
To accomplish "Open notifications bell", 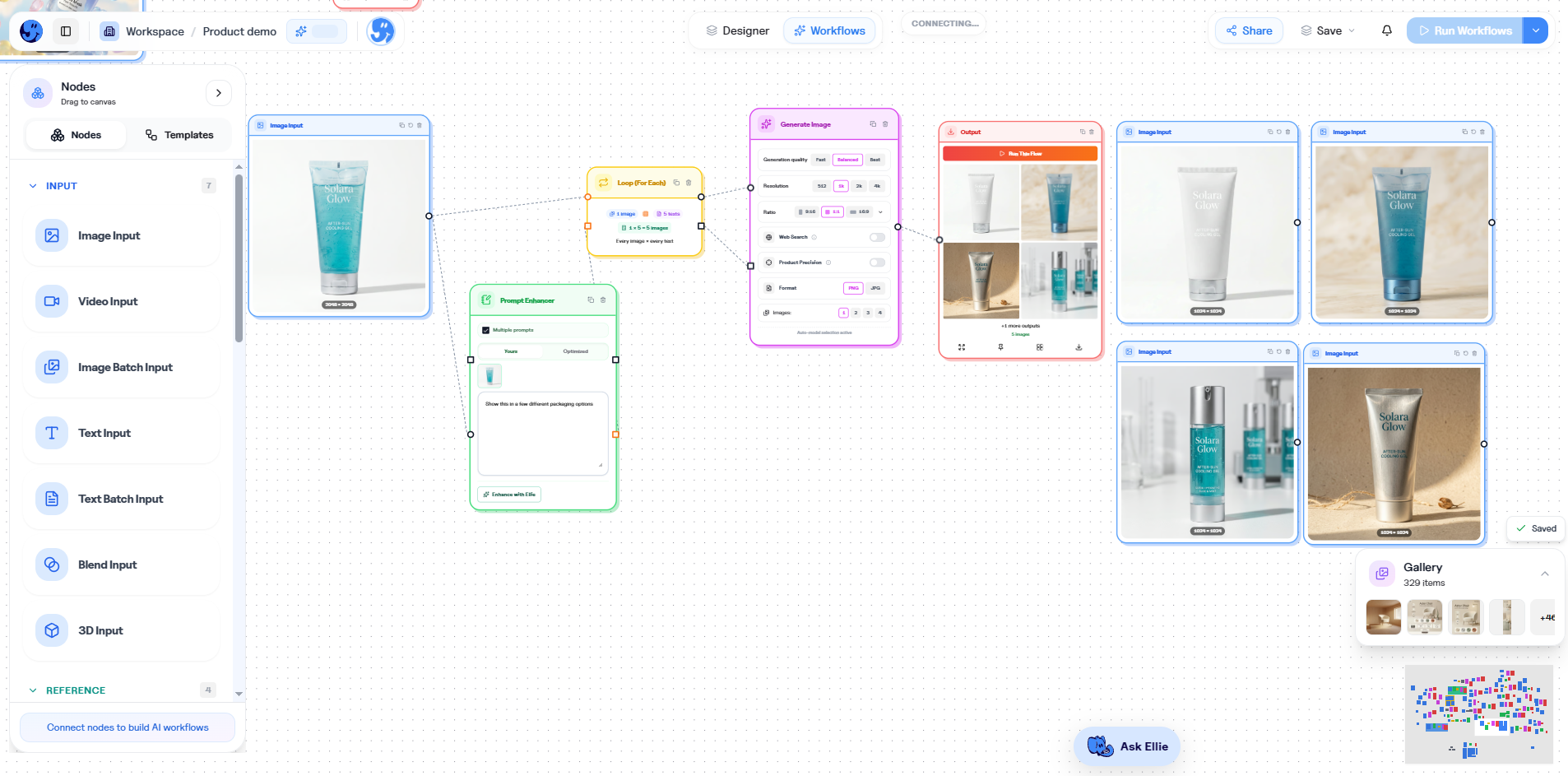I will 1387,30.
